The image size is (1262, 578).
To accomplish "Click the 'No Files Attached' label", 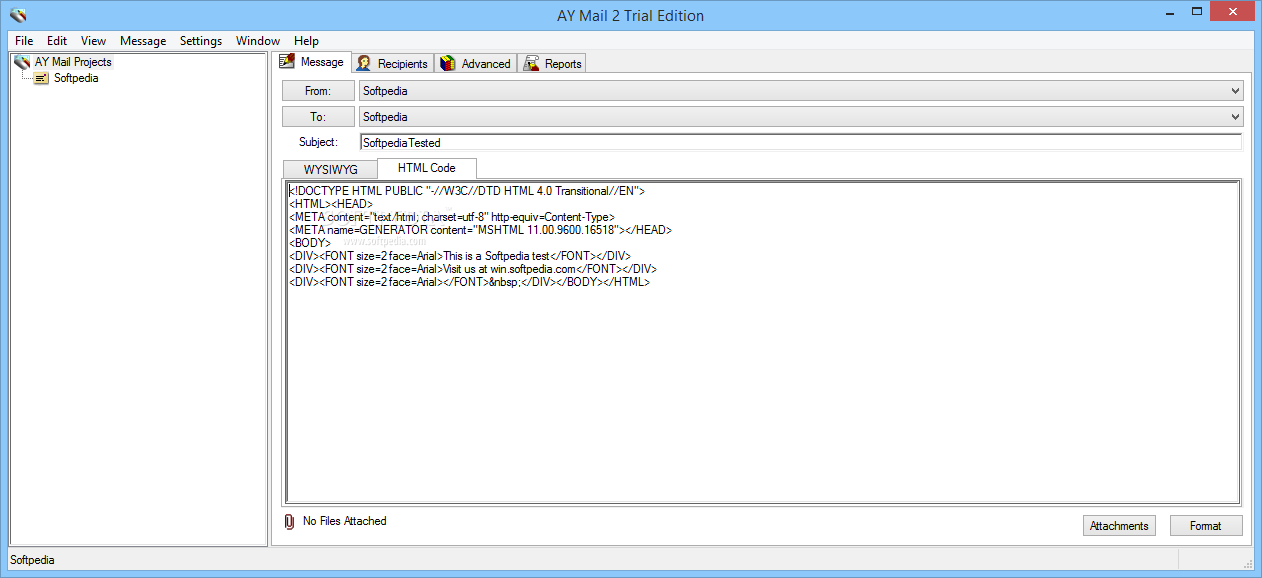I will (344, 521).
